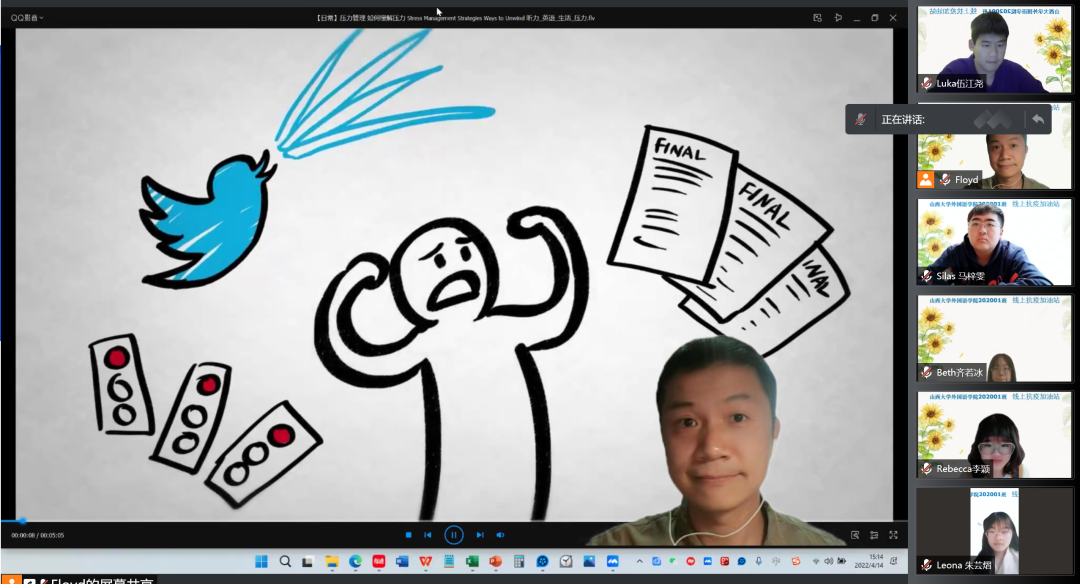Open the mini-mode icon in player title bar
This screenshot has height=584, width=1080.
(x=817, y=18)
